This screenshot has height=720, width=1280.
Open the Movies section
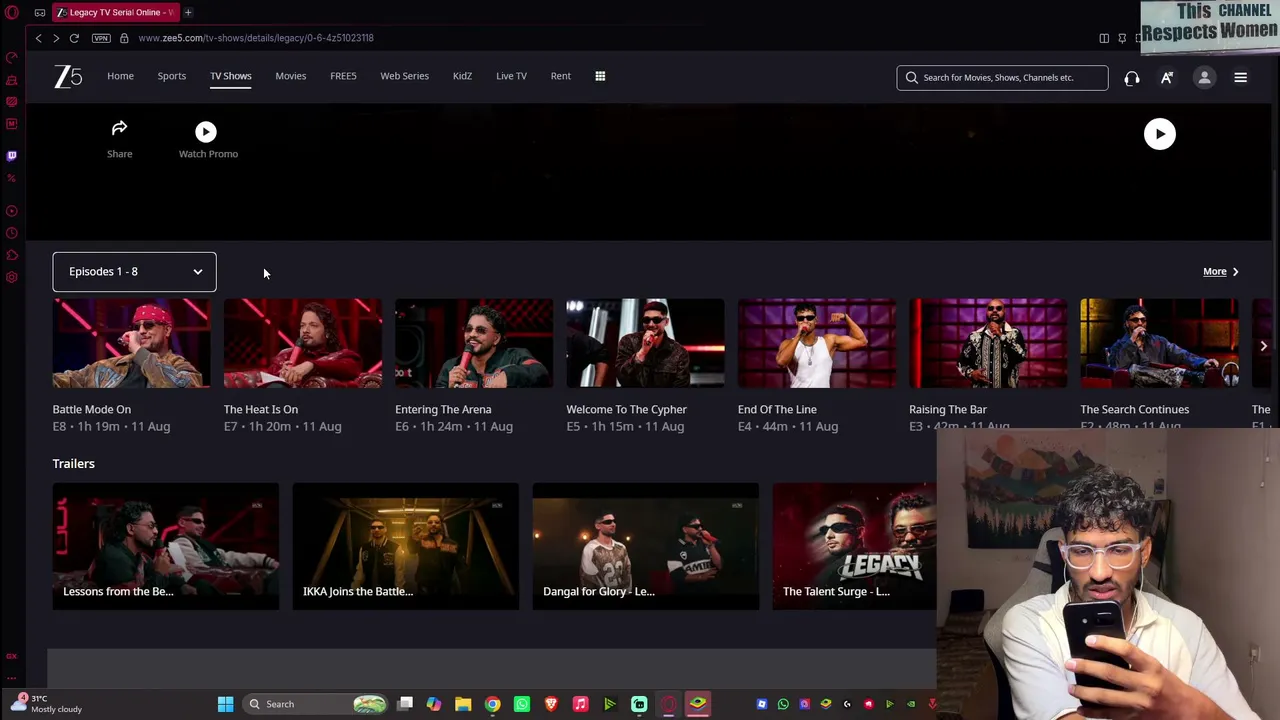click(290, 76)
